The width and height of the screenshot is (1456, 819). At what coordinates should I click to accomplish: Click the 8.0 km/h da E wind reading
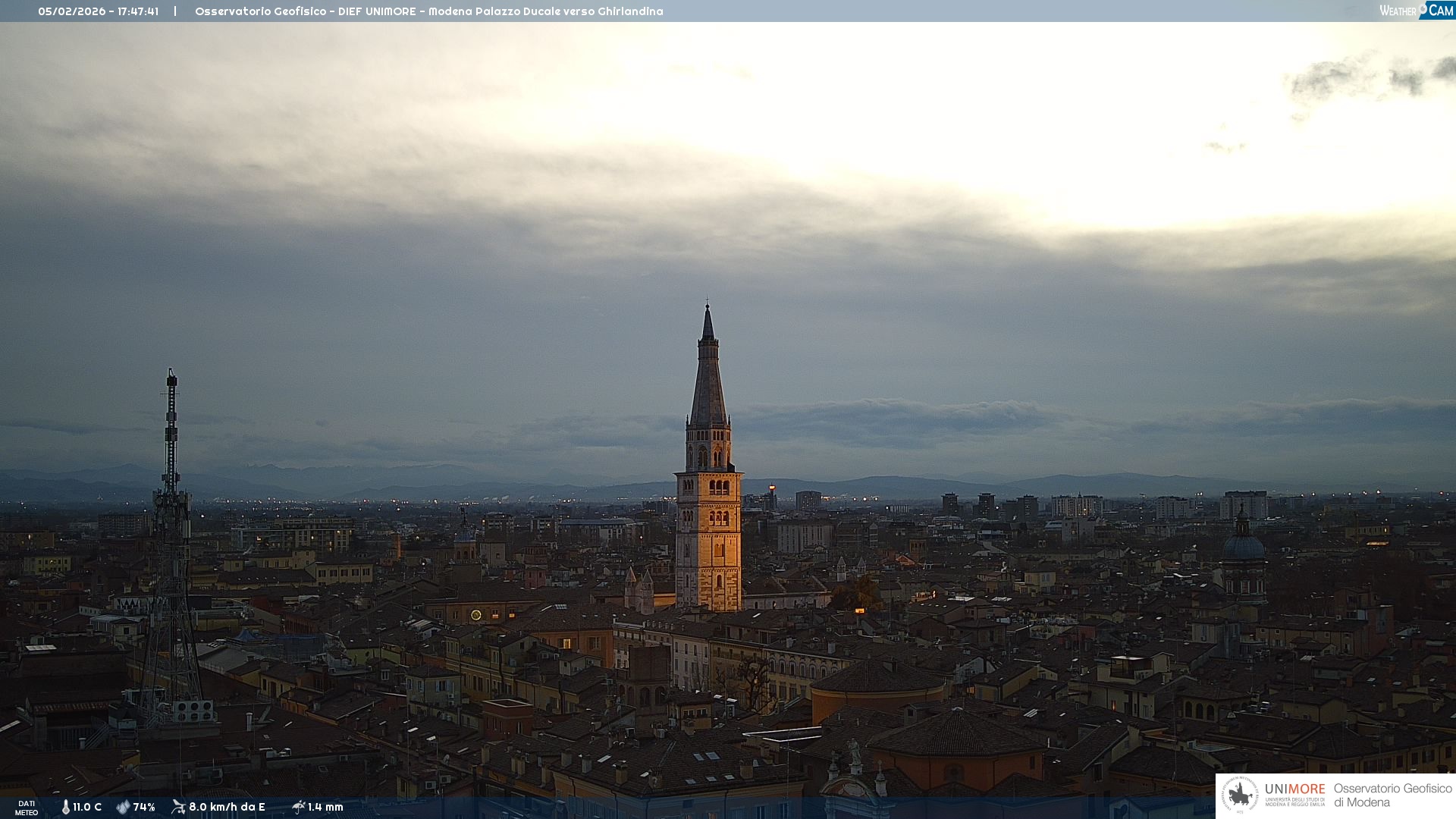pos(227,807)
